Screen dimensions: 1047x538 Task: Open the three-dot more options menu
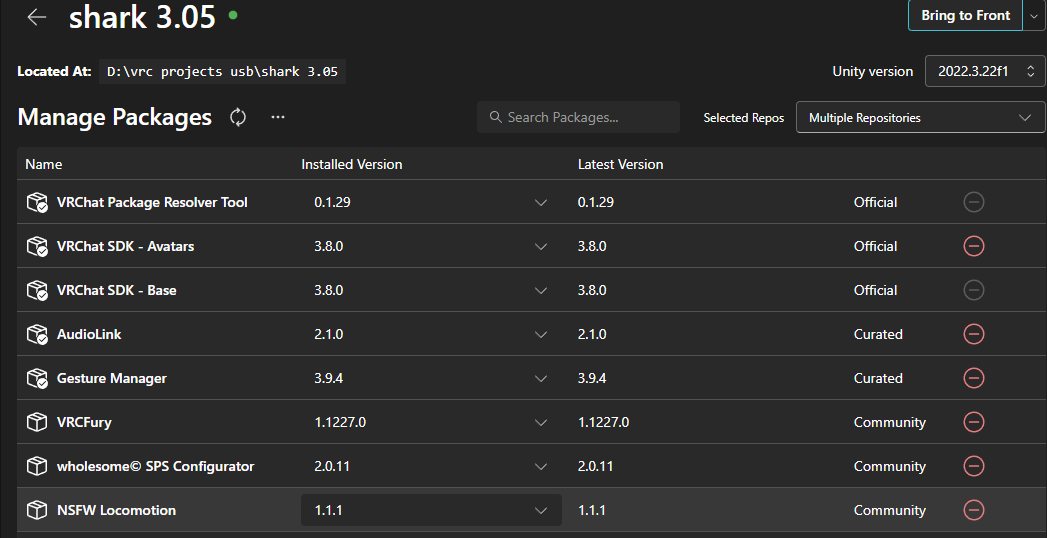pos(278,117)
